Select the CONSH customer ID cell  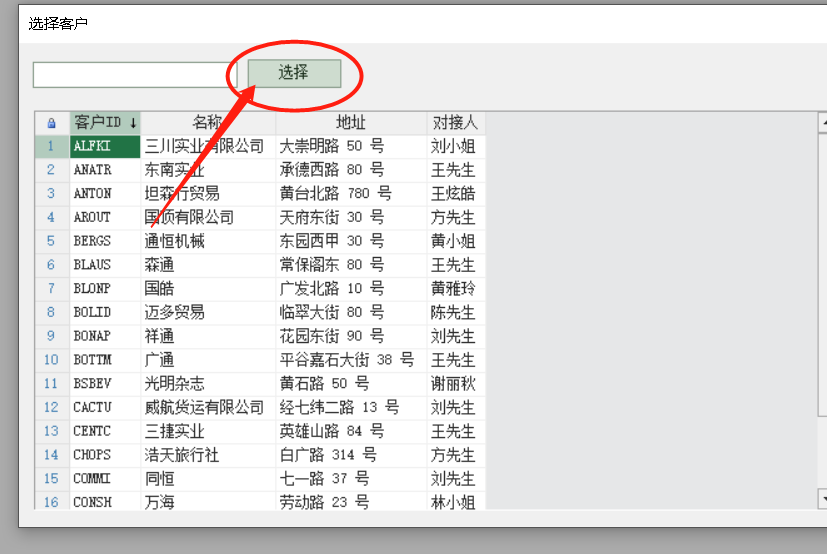click(x=105, y=502)
